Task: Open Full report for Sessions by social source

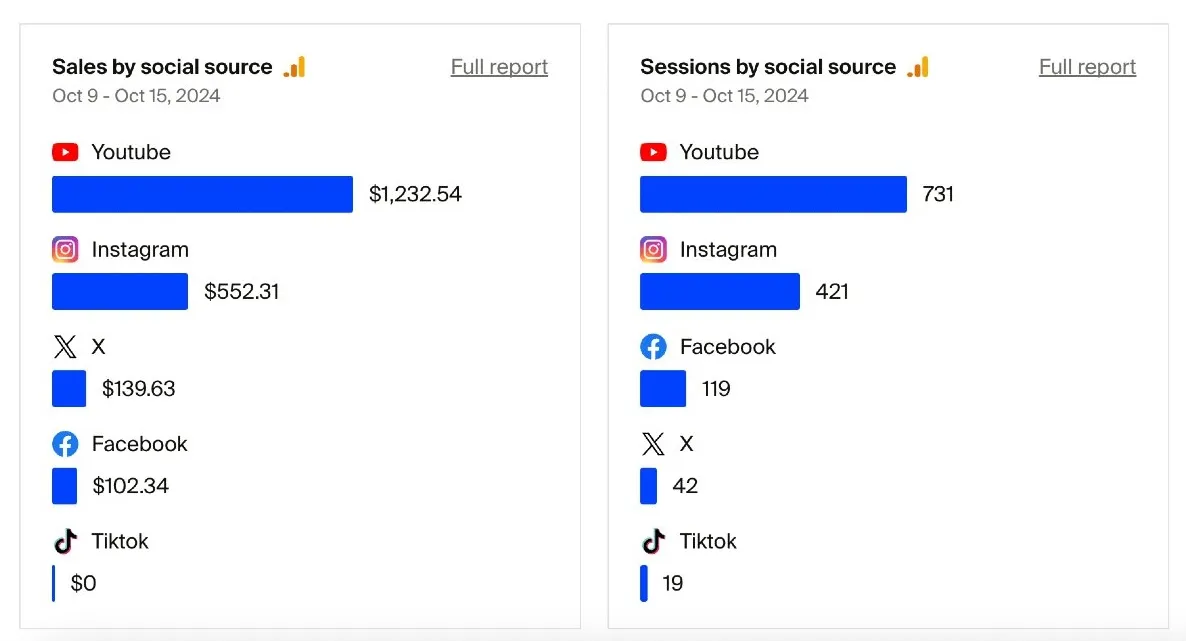Action: (x=1087, y=67)
